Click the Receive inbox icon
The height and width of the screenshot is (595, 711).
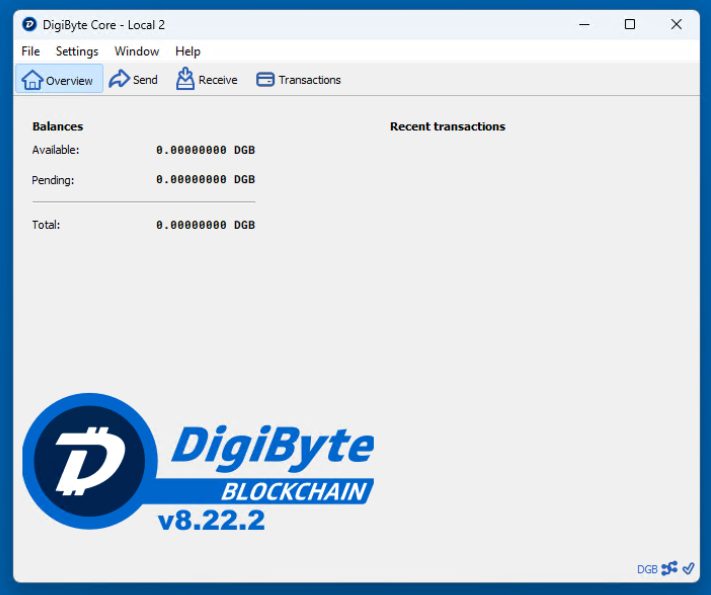click(x=185, y=79)
